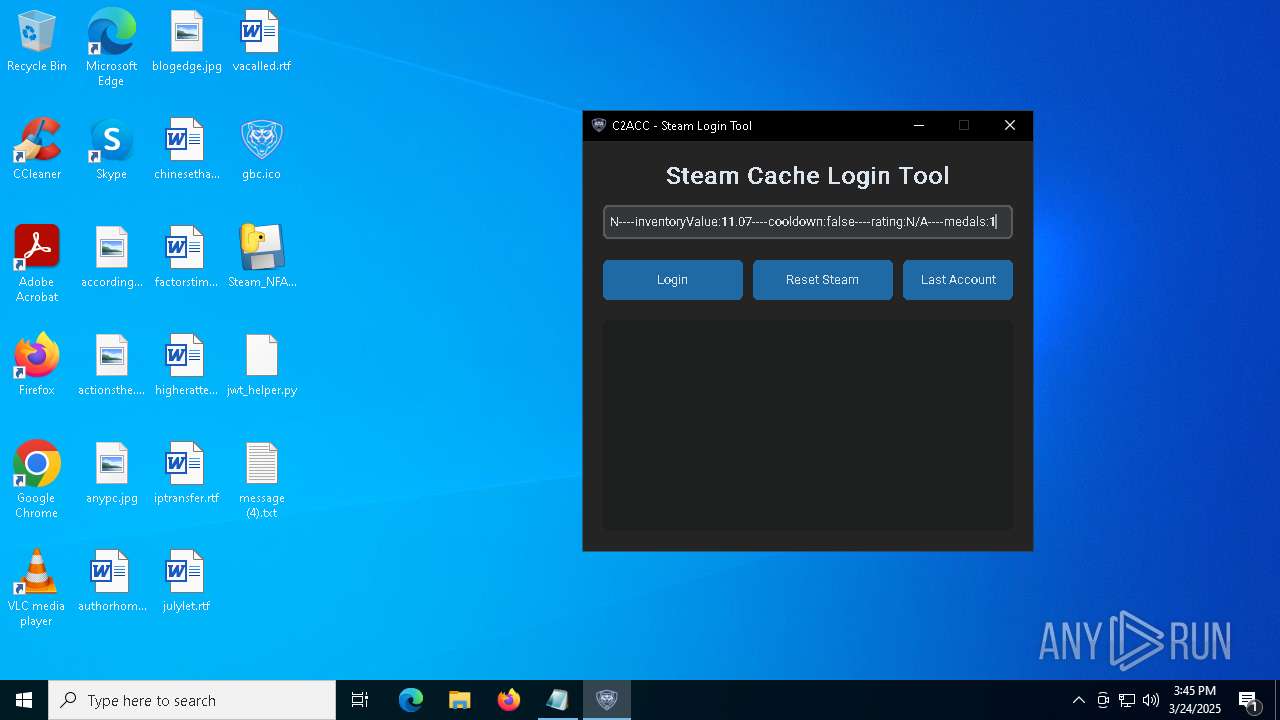Select the Adobe Acrobat desktop shortcut

point(37,264)
